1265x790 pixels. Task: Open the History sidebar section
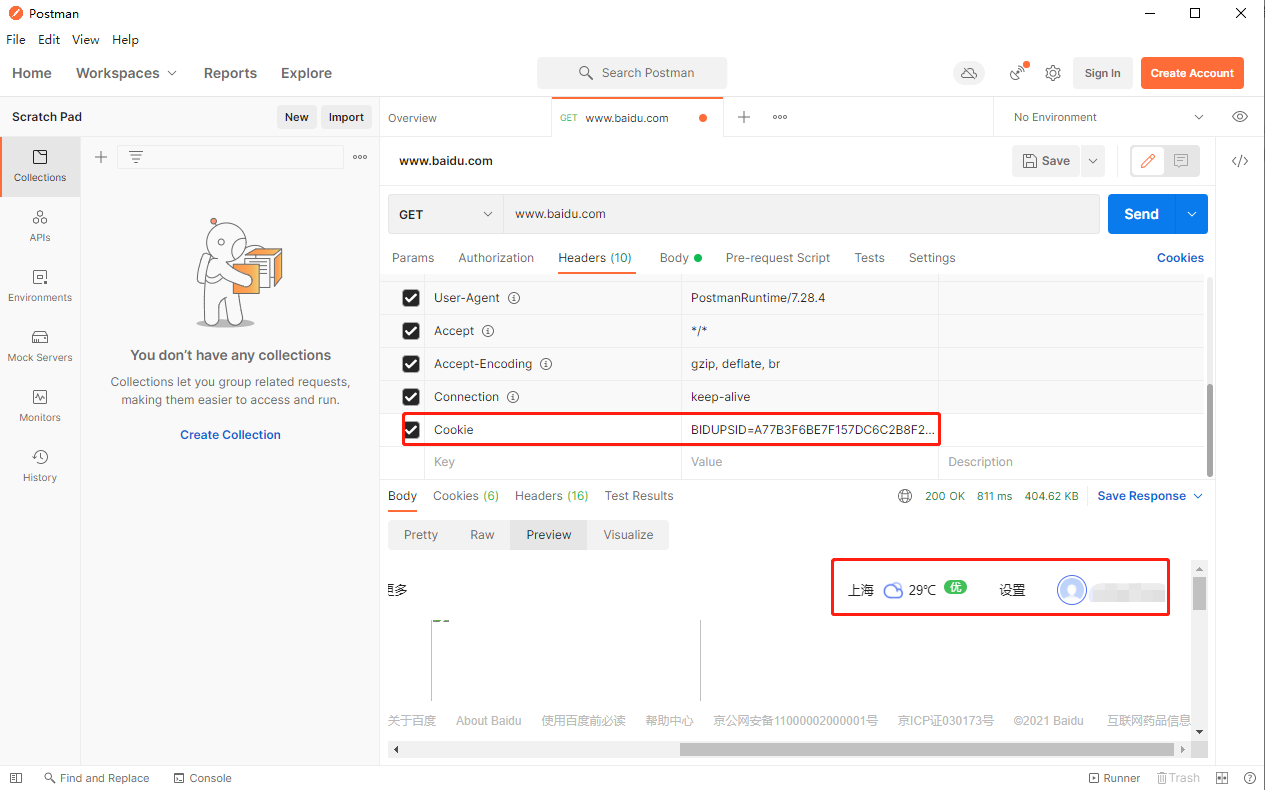tap(40, 466)
